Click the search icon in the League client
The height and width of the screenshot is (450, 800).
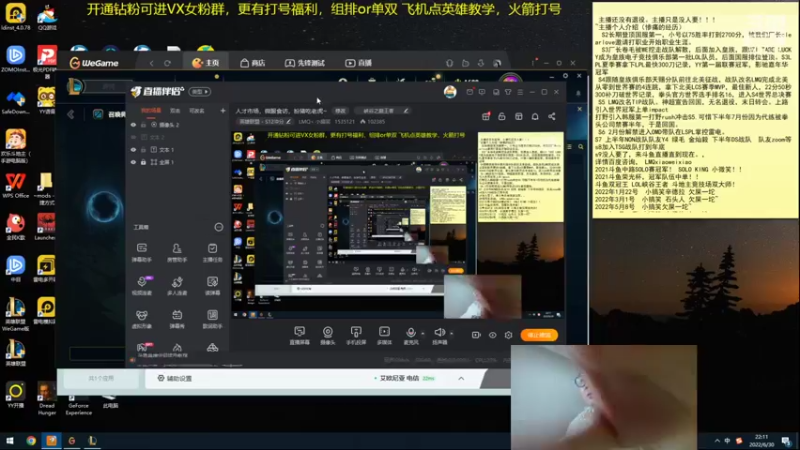tap(581, 147)
